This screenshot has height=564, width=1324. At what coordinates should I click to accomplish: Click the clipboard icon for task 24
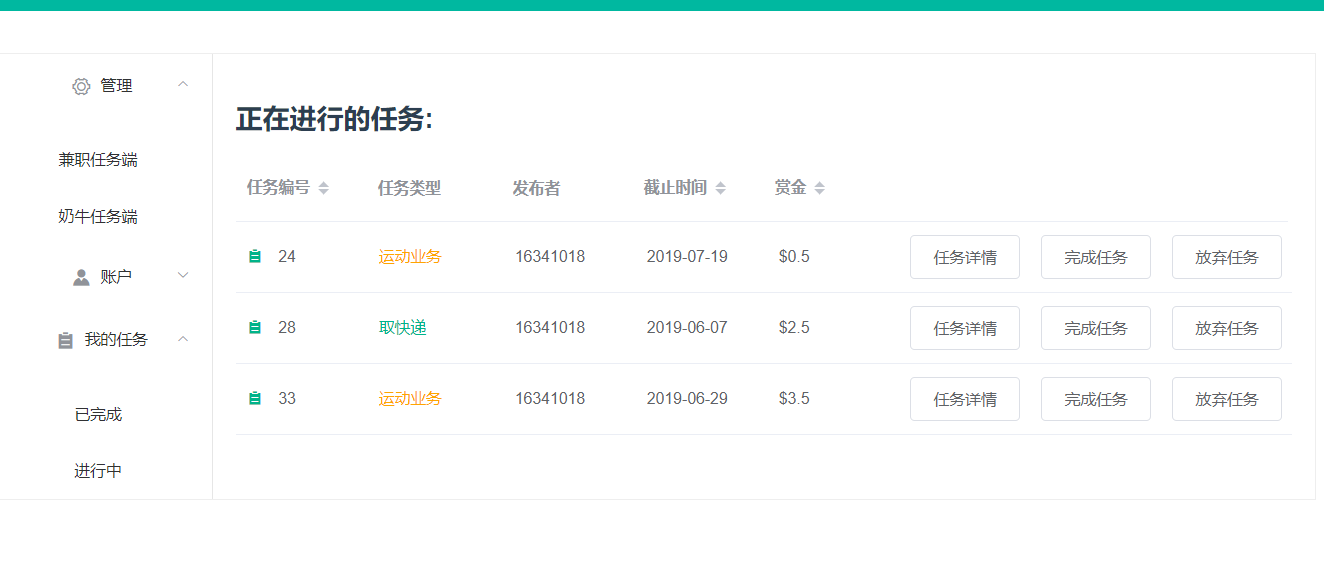pyautogui.click(x=255, y=257)
